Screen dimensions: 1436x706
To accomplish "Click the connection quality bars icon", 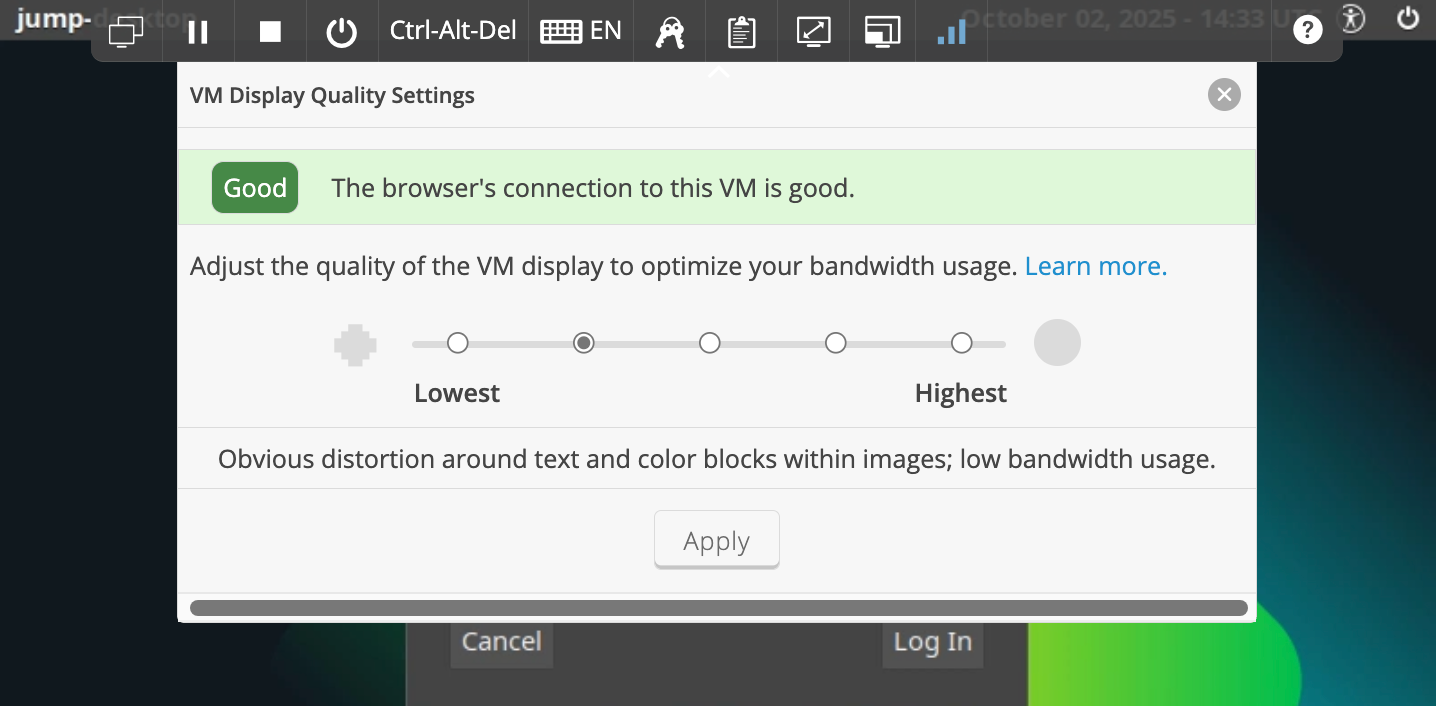I will (952, 32).
